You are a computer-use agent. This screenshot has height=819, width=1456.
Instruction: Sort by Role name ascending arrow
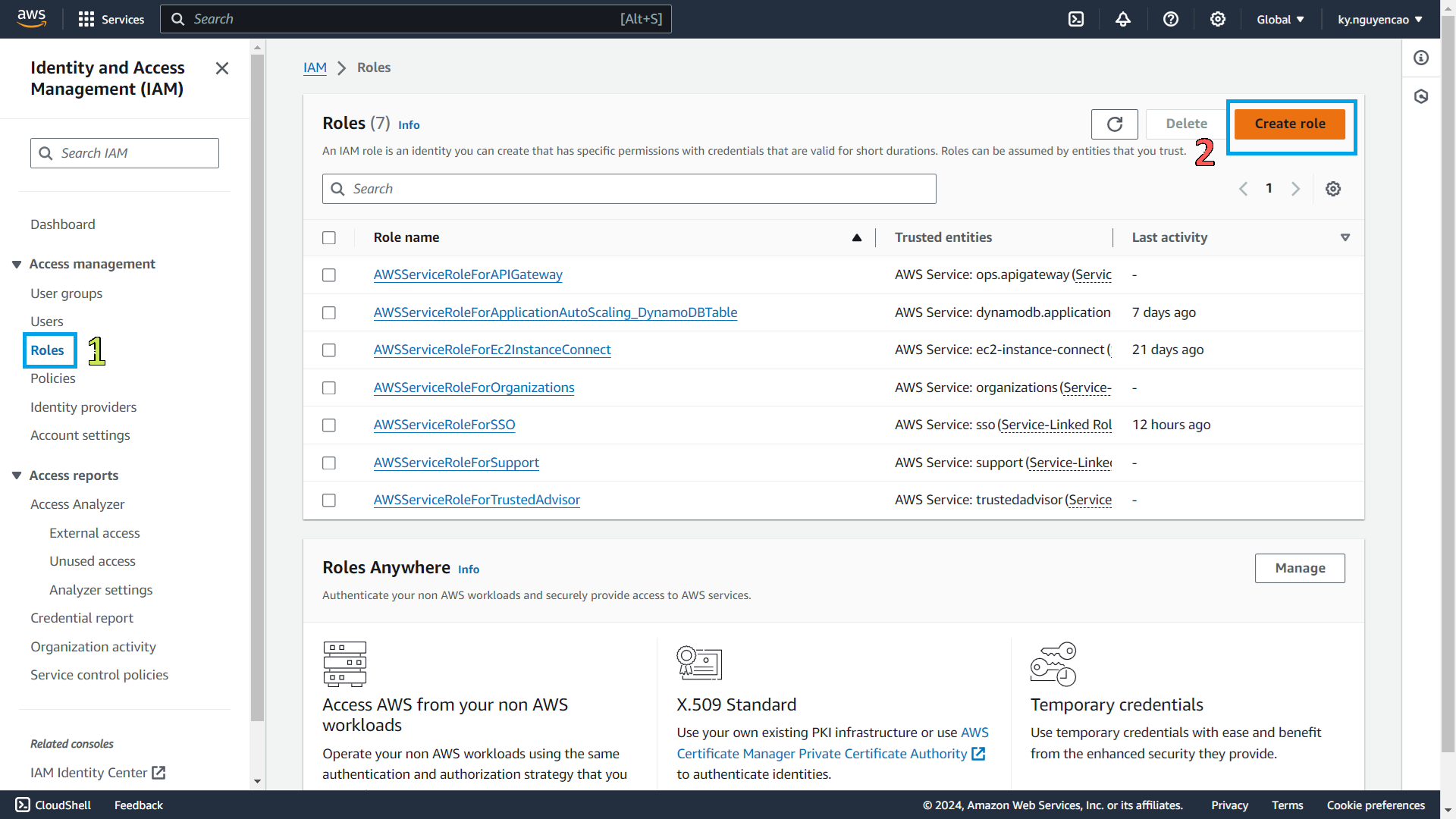(x=857, y=237)
